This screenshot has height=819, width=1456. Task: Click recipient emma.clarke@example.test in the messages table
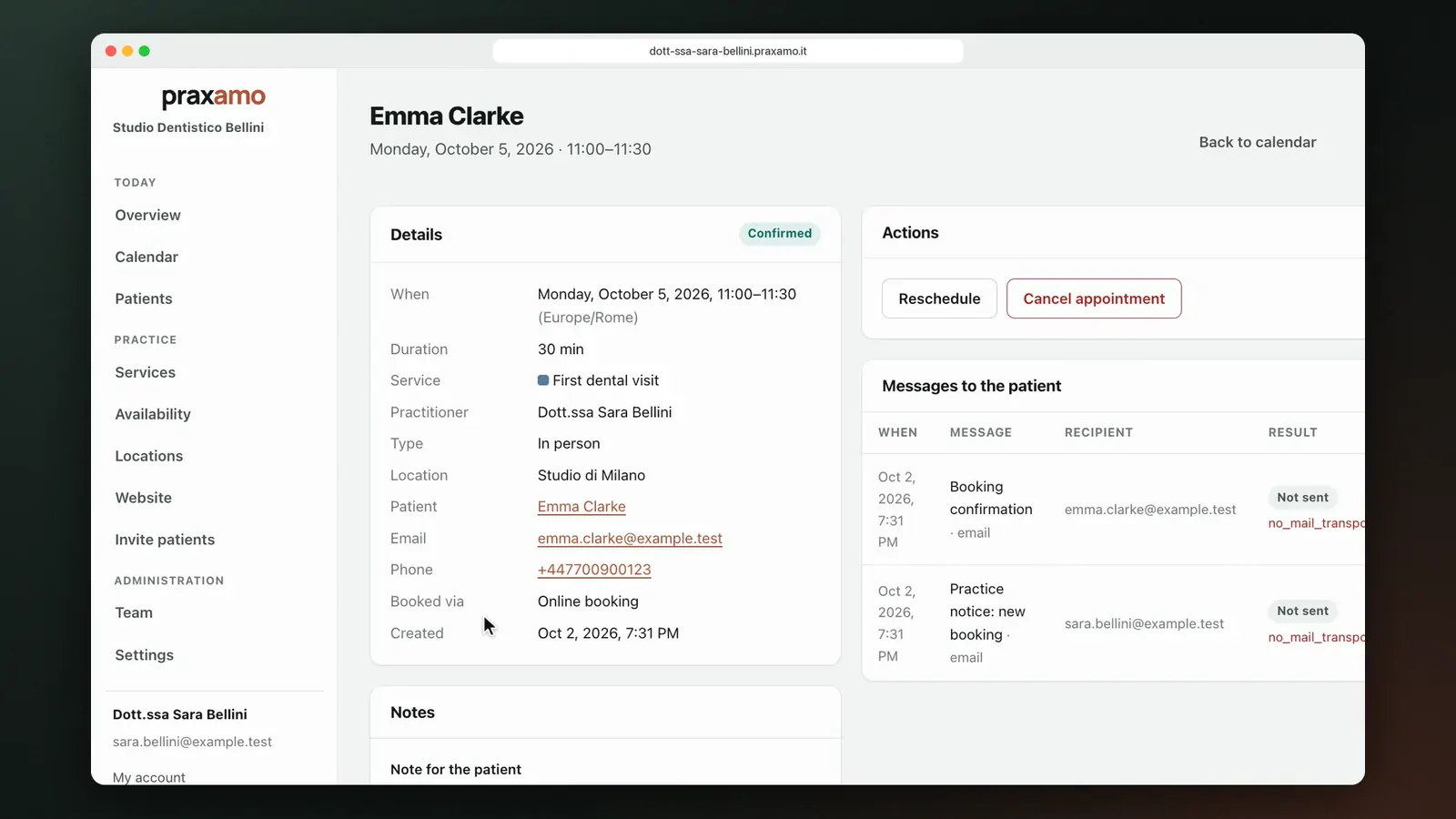click(1150, 510)
